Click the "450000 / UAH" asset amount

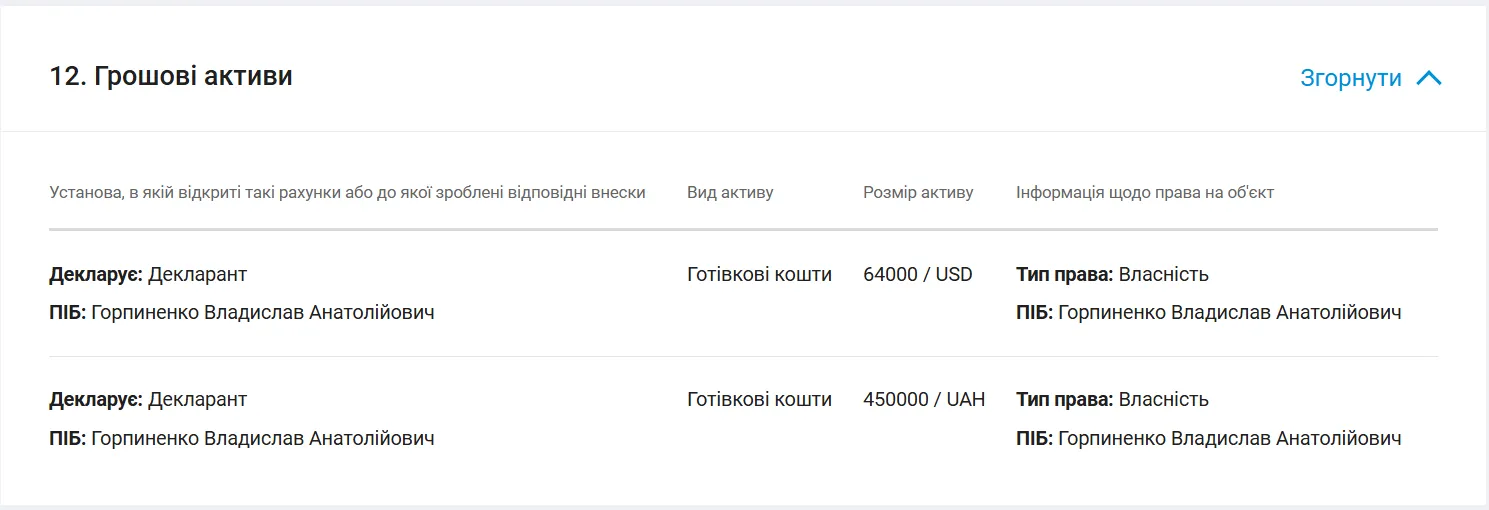tap(923, 399)
